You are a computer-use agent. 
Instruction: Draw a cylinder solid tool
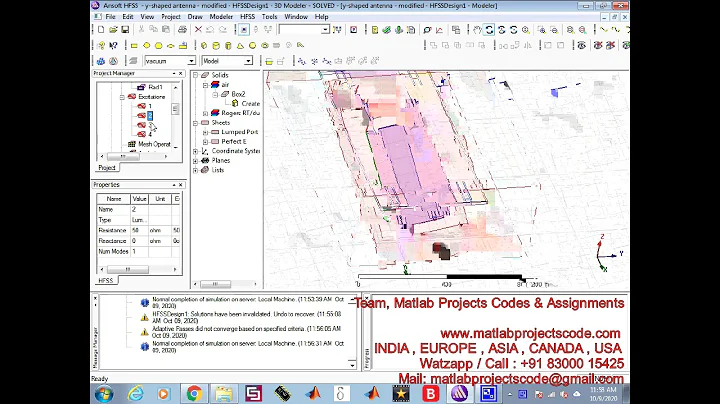(216, 45)
